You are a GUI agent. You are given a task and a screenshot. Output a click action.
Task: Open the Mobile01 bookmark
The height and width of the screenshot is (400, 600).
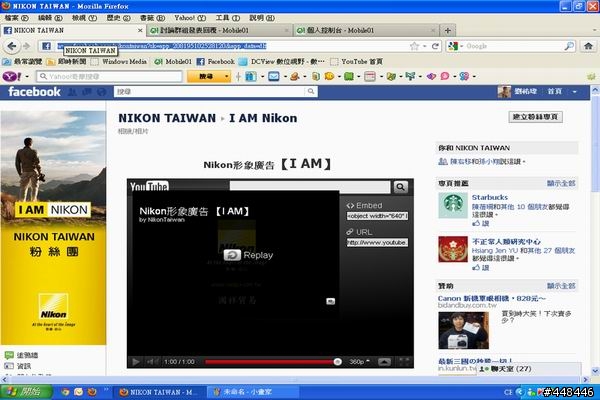coord(173,61)
